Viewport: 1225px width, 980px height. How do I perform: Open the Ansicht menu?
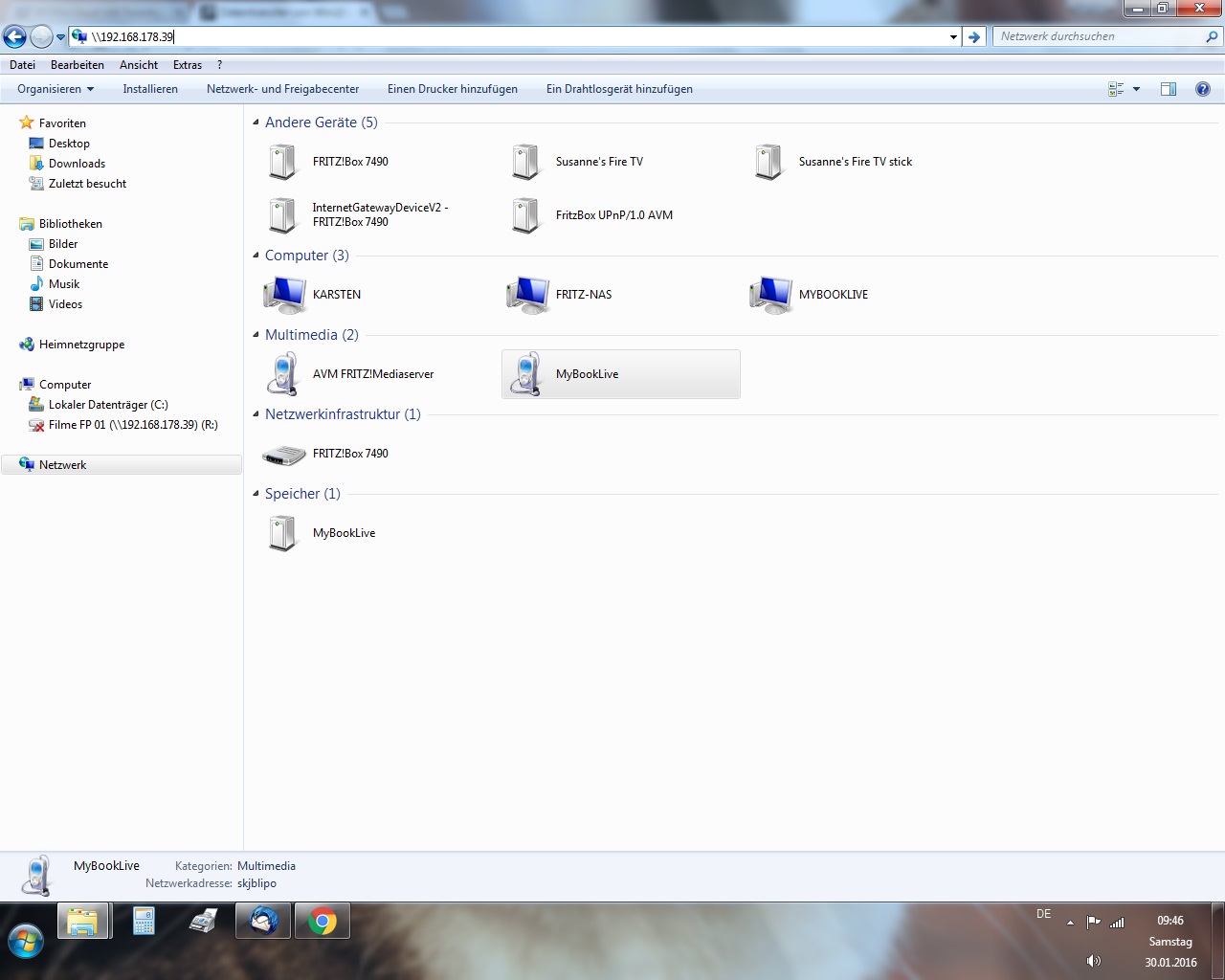click(x=139, y=65)
